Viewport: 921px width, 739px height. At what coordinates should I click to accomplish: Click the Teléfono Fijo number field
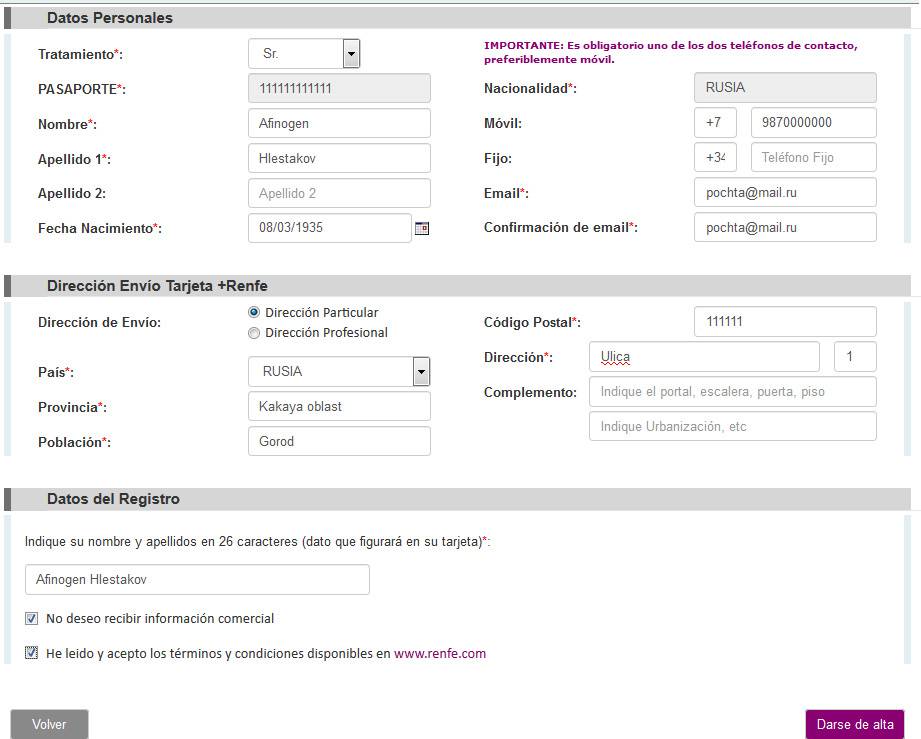[813, 158]
